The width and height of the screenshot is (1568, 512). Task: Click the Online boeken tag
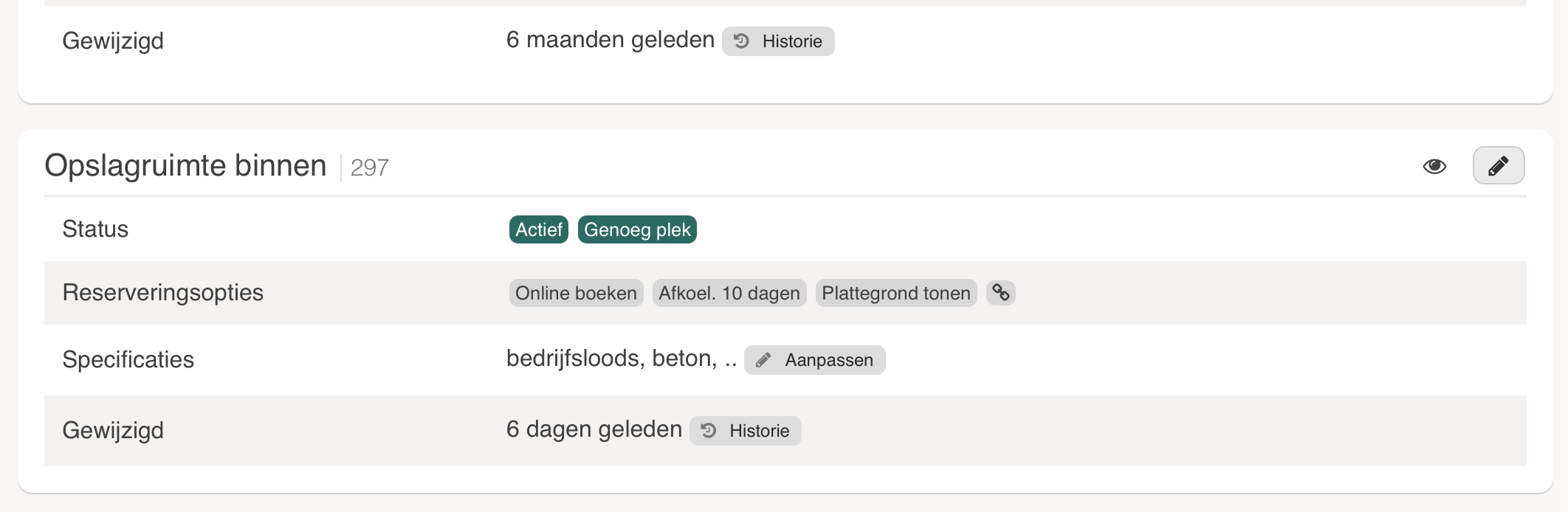[x=576, y=293]
